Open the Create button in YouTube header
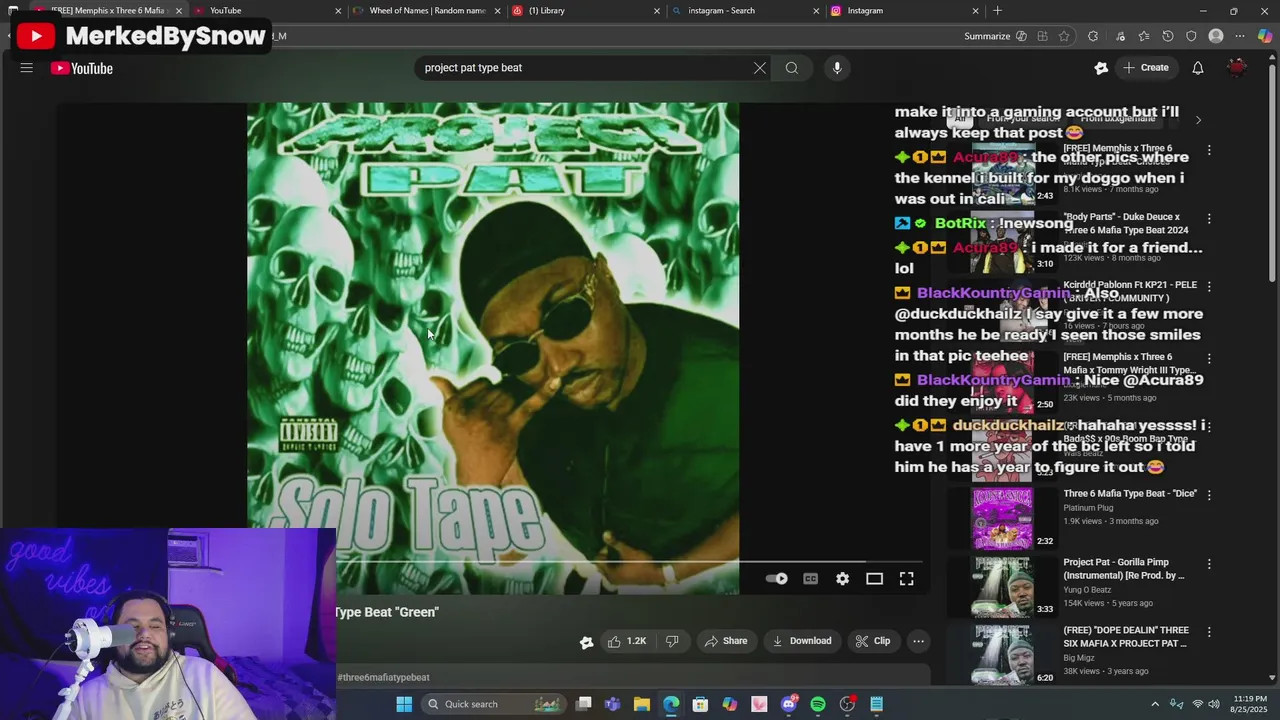 tap(1146, 68)
